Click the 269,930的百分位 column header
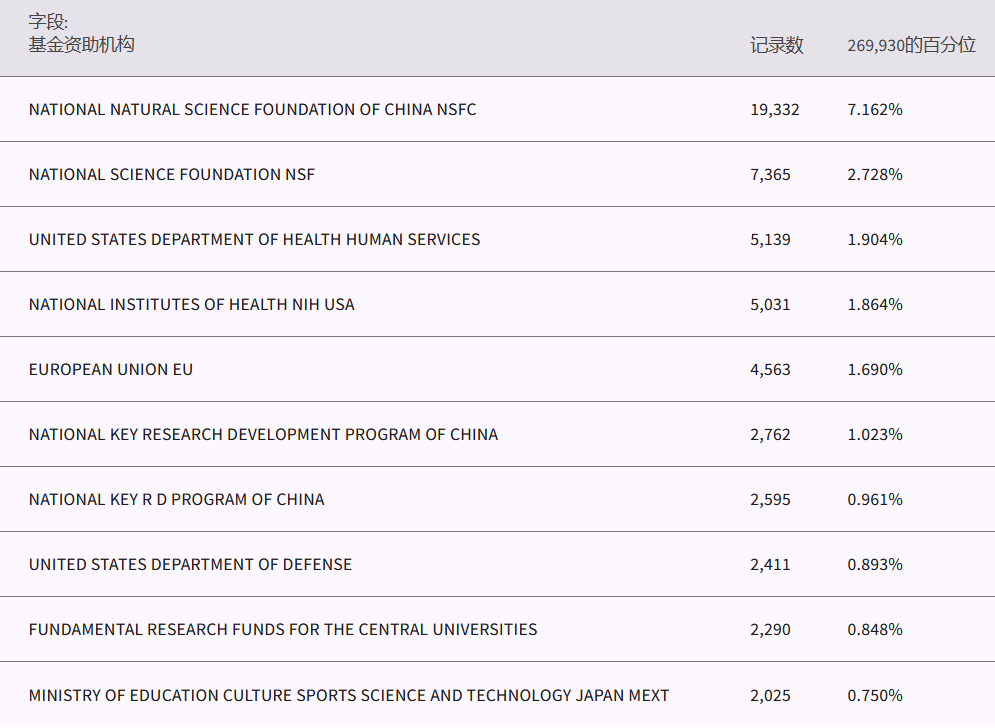Viewport: 995px width, 728px height. pyautogui.click(x=911, y=45)
